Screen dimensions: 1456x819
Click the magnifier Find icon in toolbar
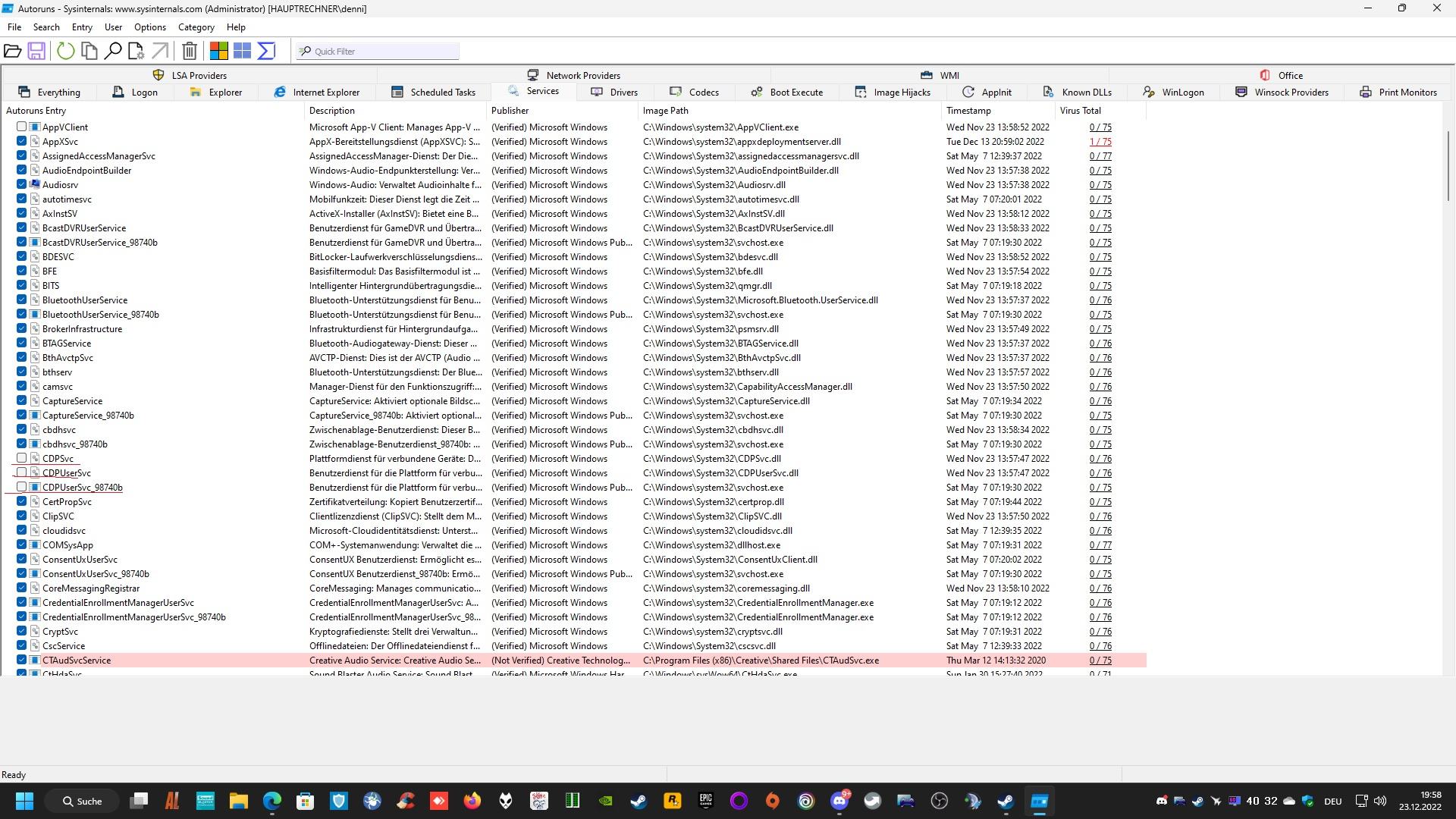pos(113,51)
